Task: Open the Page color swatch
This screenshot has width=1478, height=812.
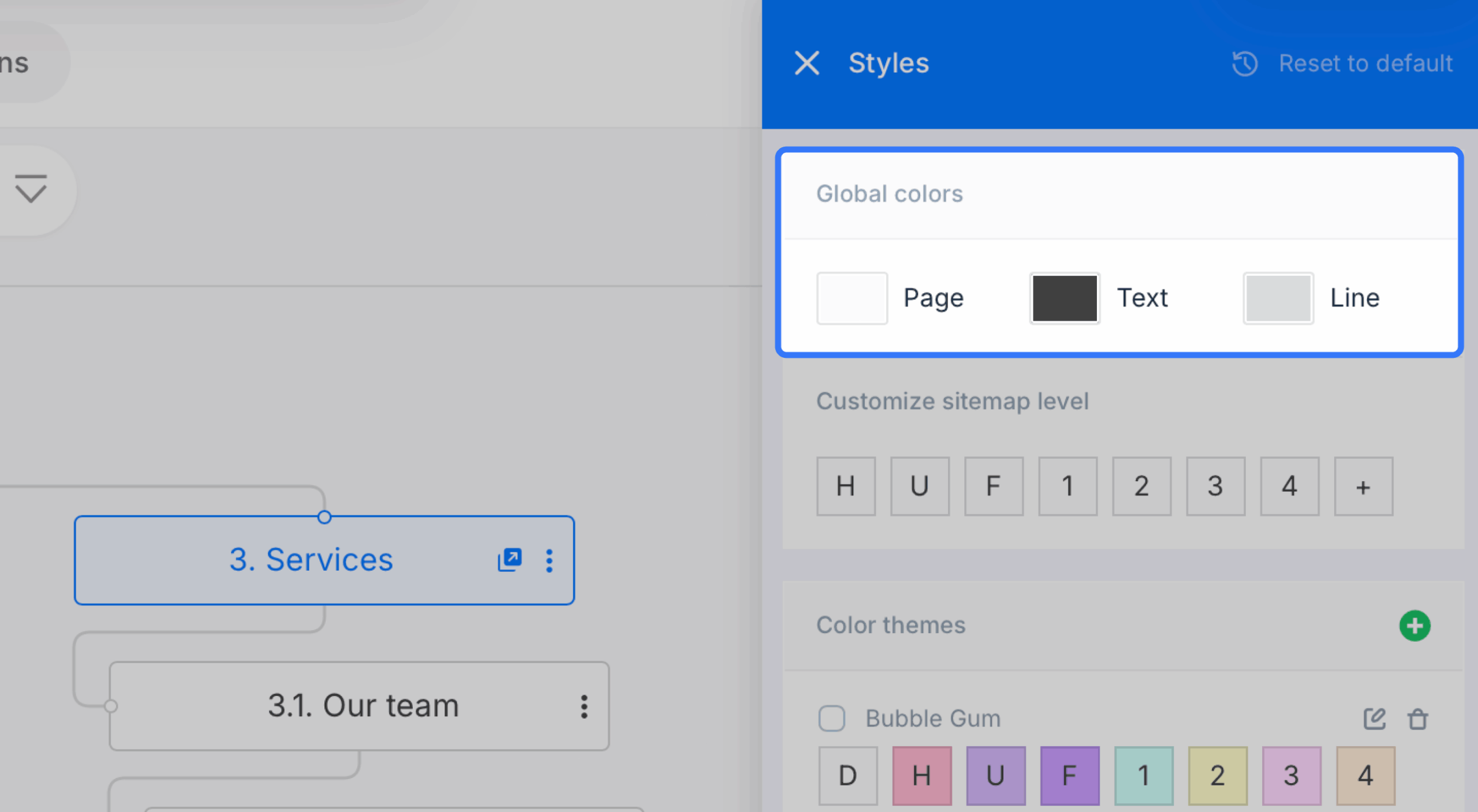Action: coord(852,298)
